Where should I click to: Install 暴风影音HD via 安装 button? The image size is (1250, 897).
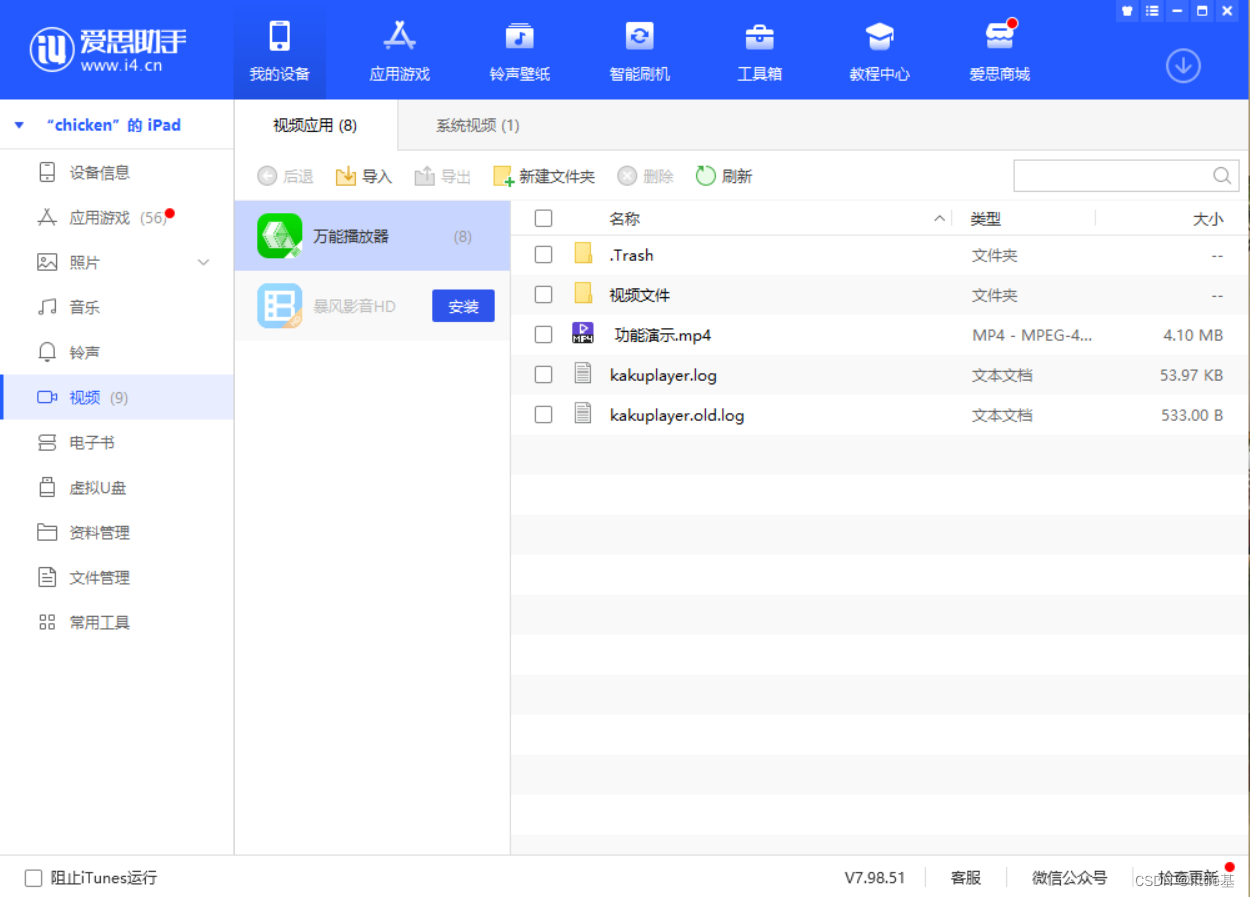click(x=463, y=306)
